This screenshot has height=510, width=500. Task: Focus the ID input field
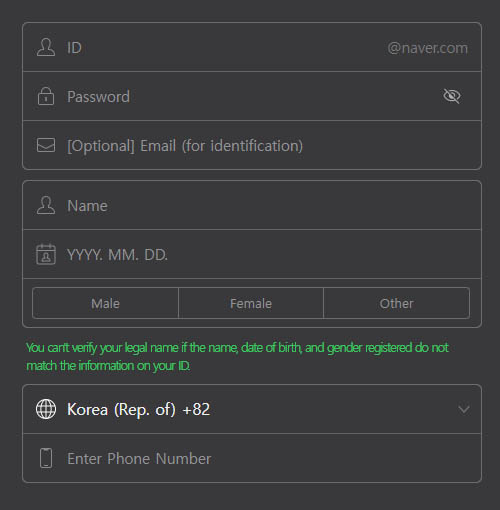(225, 48)
